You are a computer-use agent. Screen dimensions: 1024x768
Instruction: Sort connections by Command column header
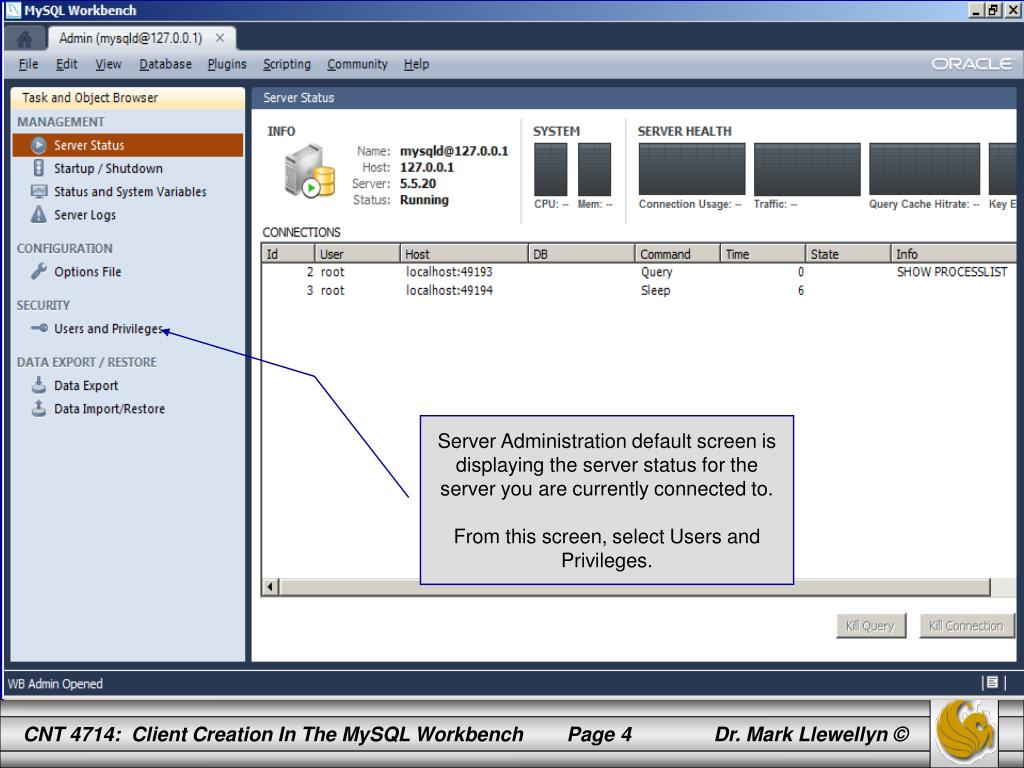tap(677, 253)
